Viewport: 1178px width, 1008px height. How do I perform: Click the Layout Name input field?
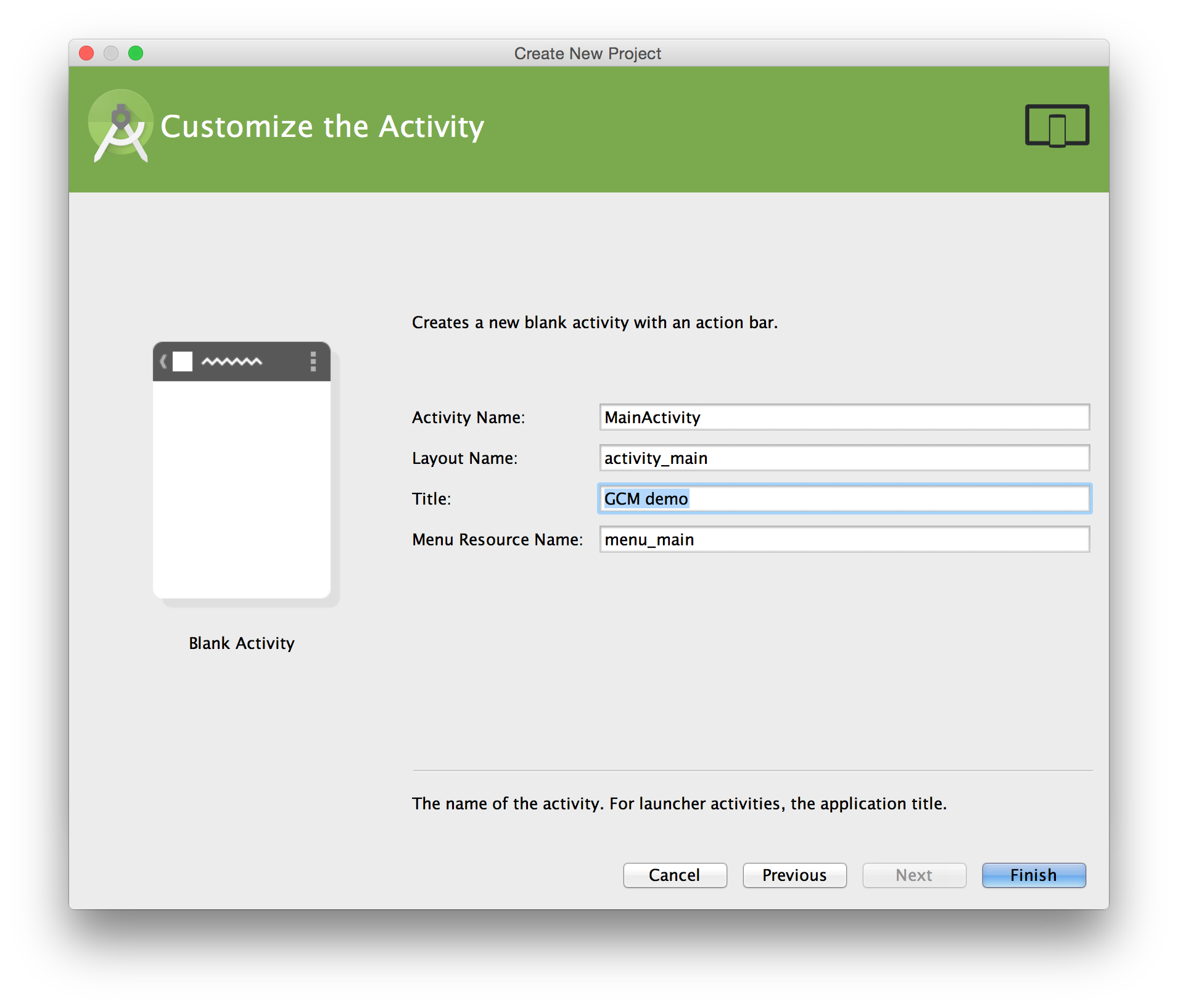(844, 458)
